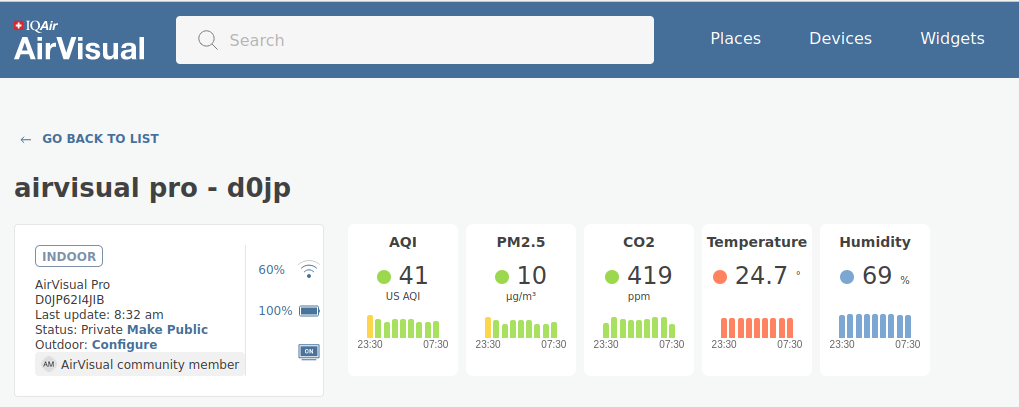Click the 419 ppm CO2 value

pos(649,276)
